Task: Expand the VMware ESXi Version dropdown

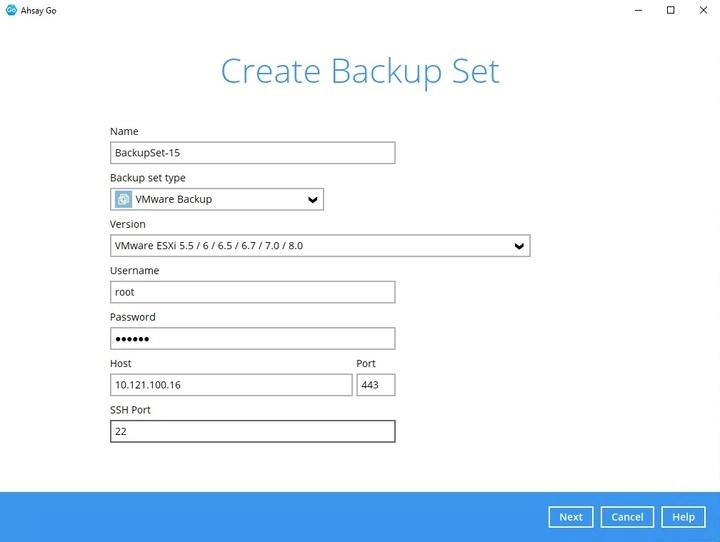Action: pyautogui.click(x=320, y=246)
